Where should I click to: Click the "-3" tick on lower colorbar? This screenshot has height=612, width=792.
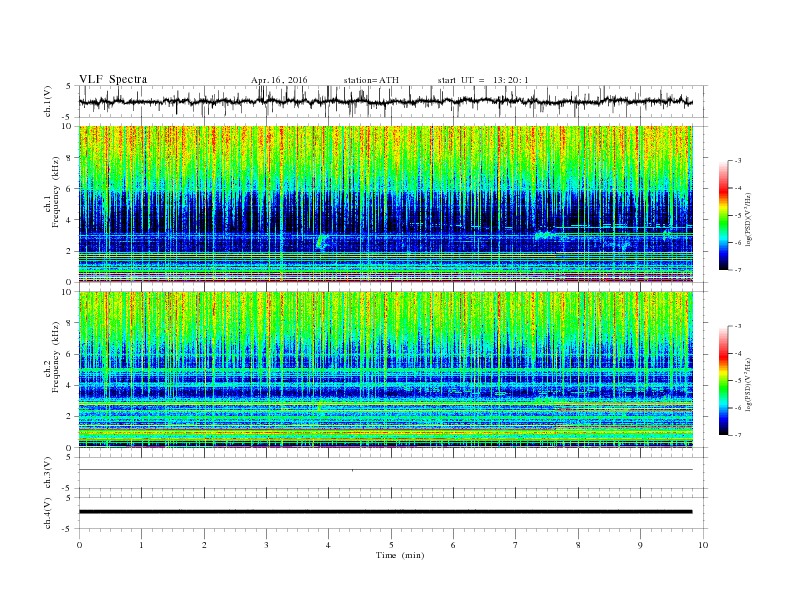[x=738, y=326]
